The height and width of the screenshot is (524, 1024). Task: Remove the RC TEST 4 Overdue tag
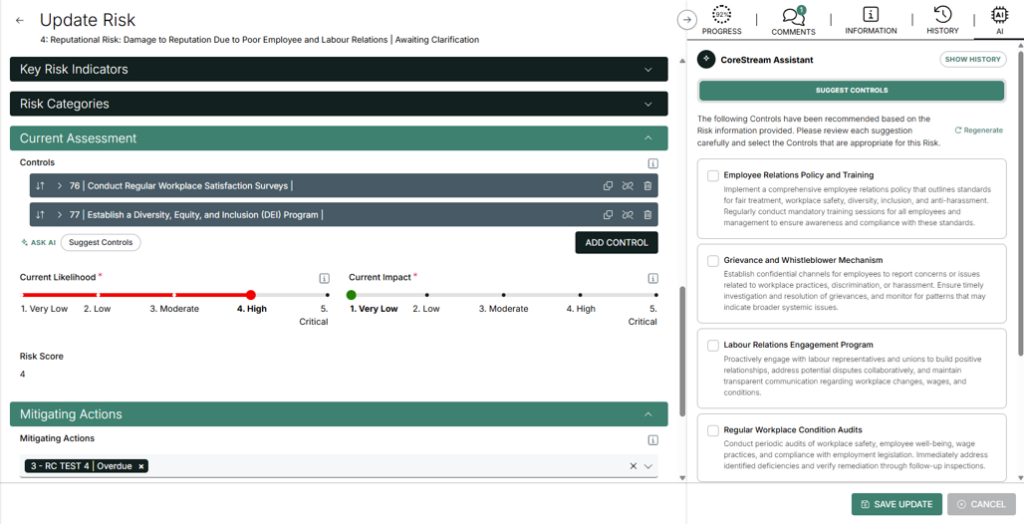(x=141, y=467)
